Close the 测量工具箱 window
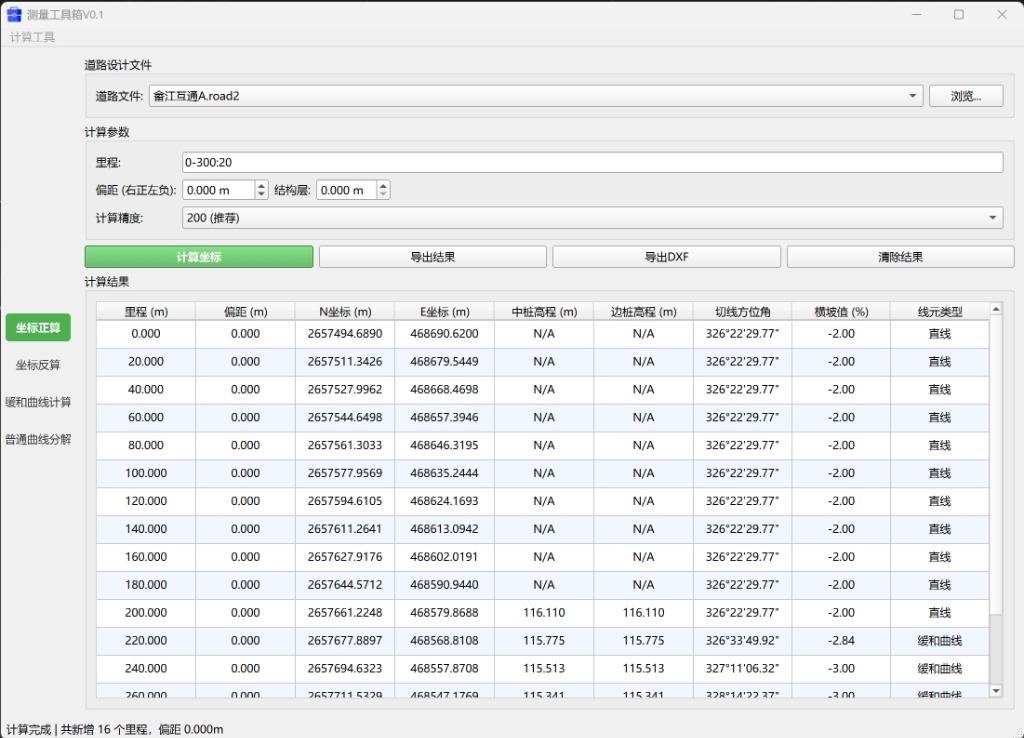The height and width of the screenshot is (738, 1024). tap(1002, 14)
